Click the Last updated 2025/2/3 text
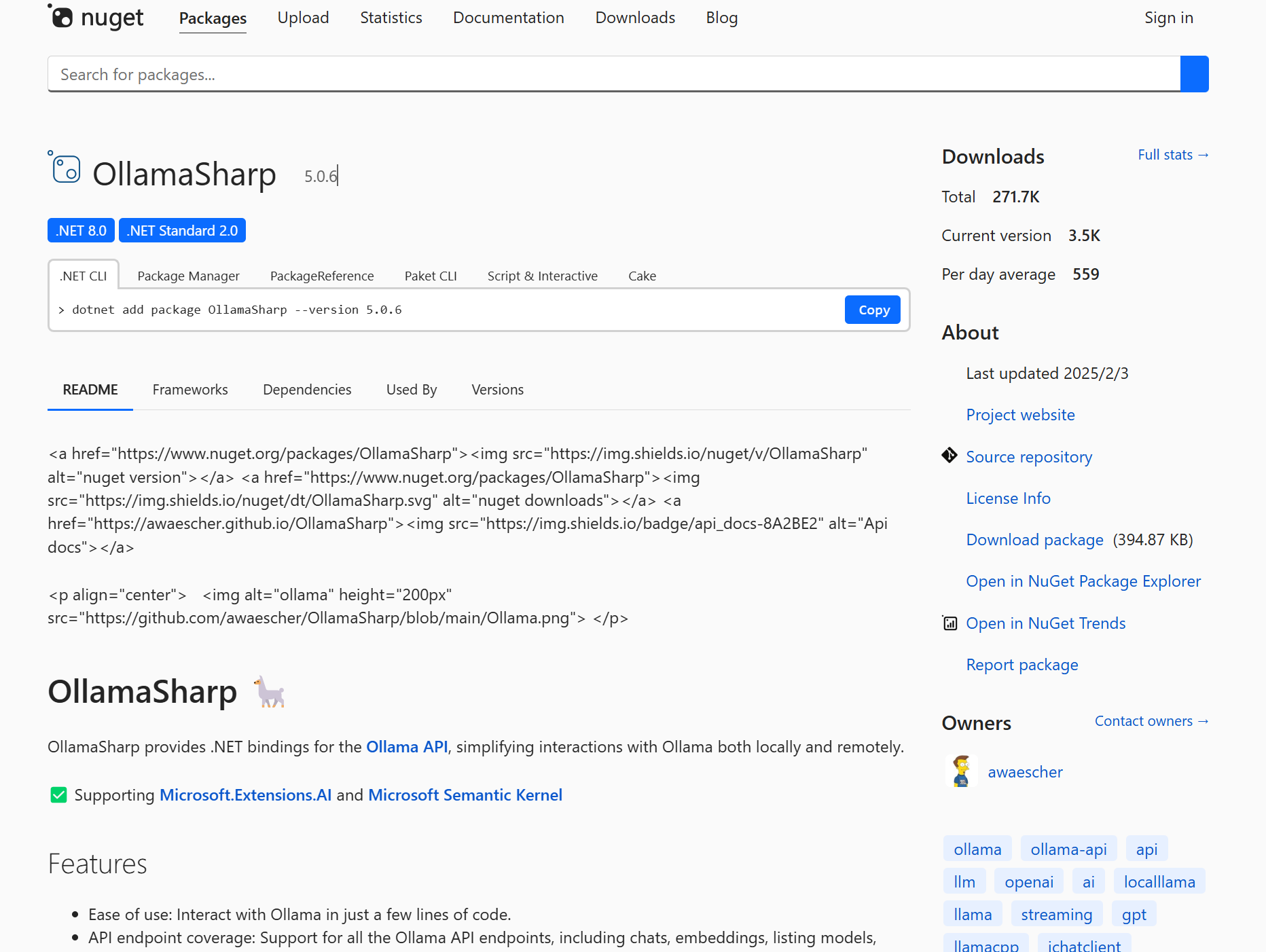The width and height of the screenshot is (1266, 952). pyautogui.click(x=1047, y=373)
